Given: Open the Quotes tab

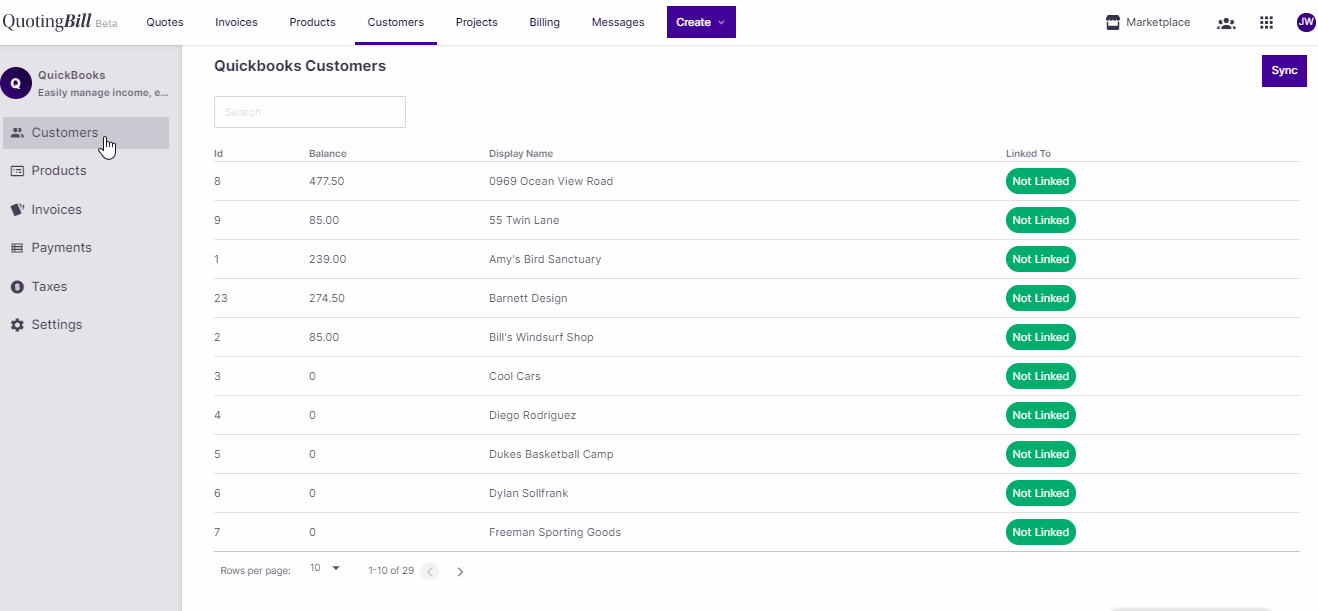Looking at the screenshot, I should pyautogui.click(x=165, y=22).
